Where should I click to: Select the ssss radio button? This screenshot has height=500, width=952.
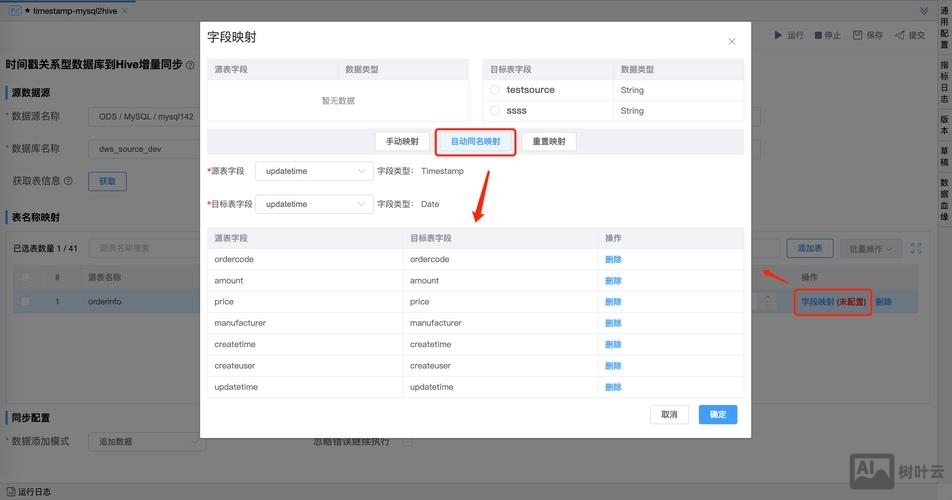(495, 110)
